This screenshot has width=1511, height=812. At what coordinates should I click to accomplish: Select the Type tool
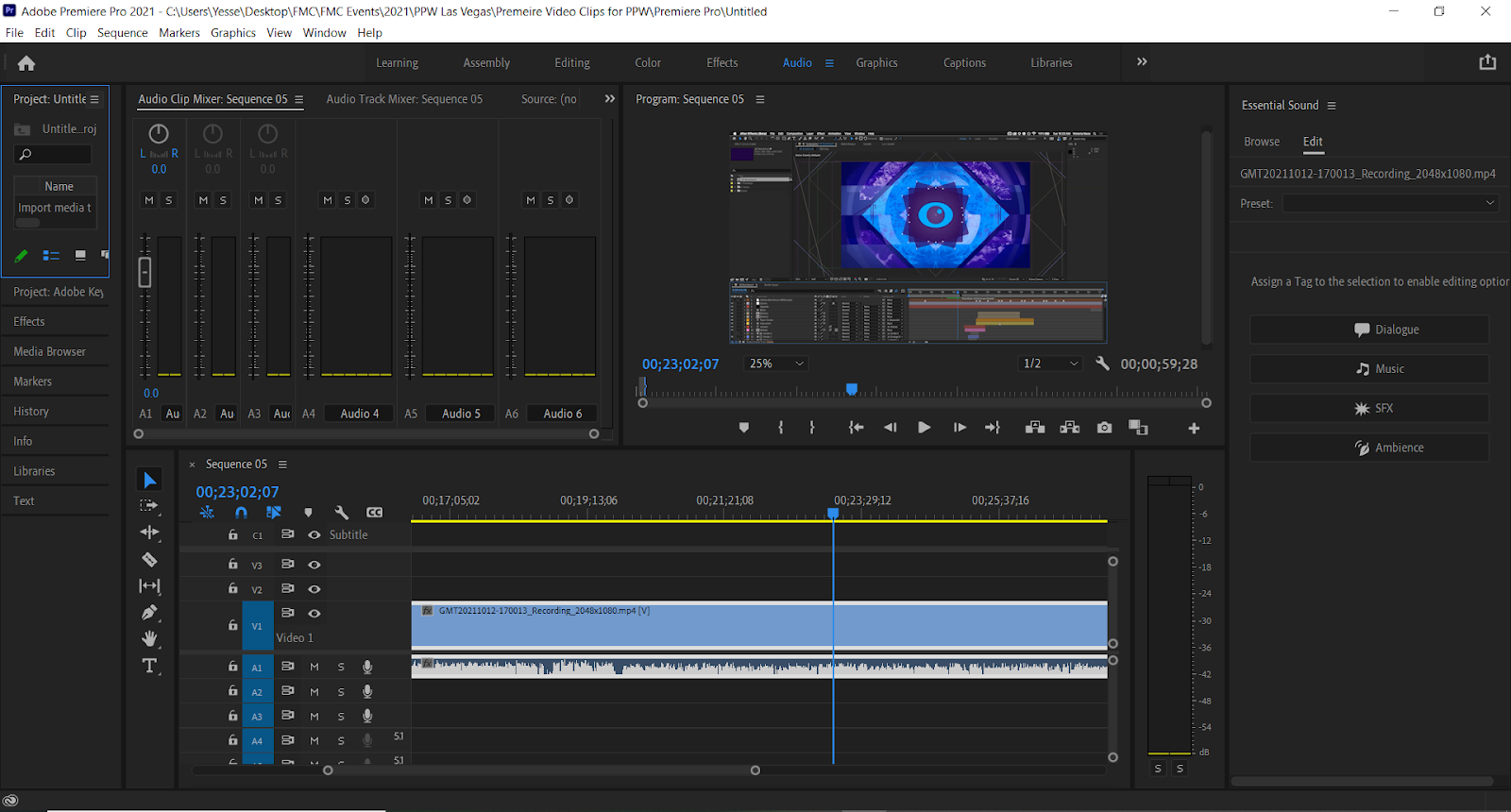point(149,666)
